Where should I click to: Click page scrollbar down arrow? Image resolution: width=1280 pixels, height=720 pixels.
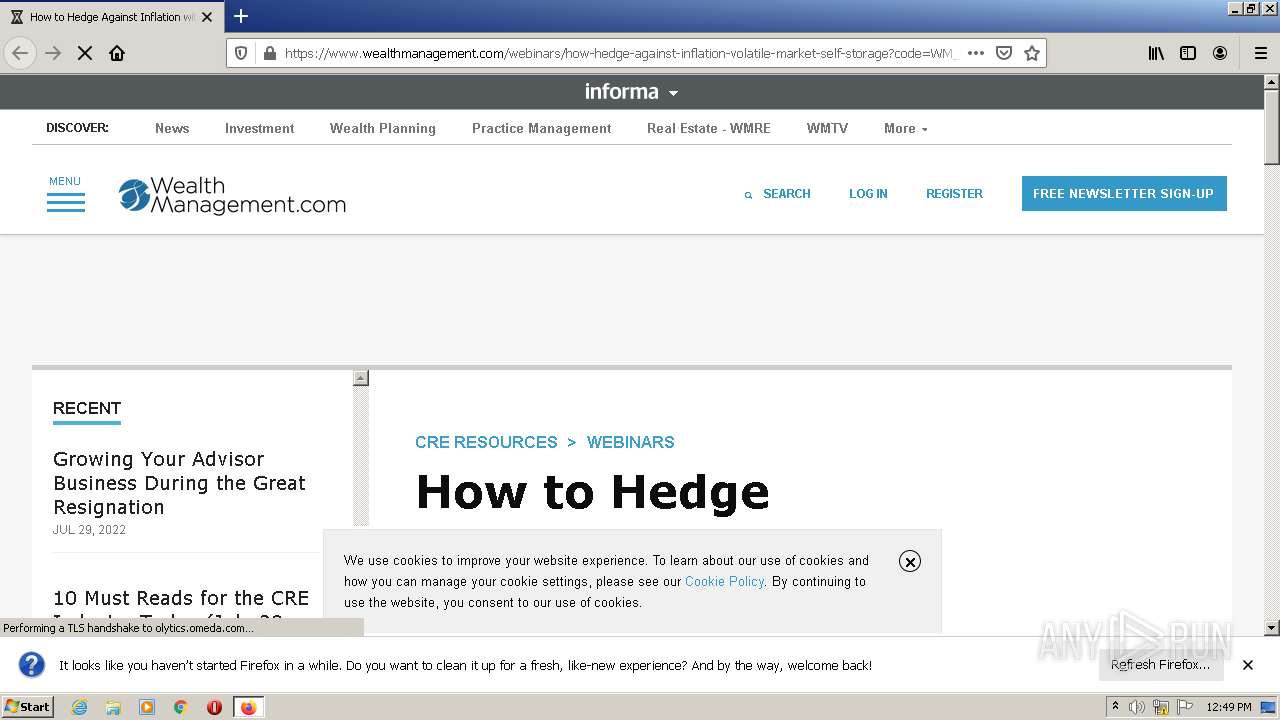pyautogui.click(x=1272, y=628)
